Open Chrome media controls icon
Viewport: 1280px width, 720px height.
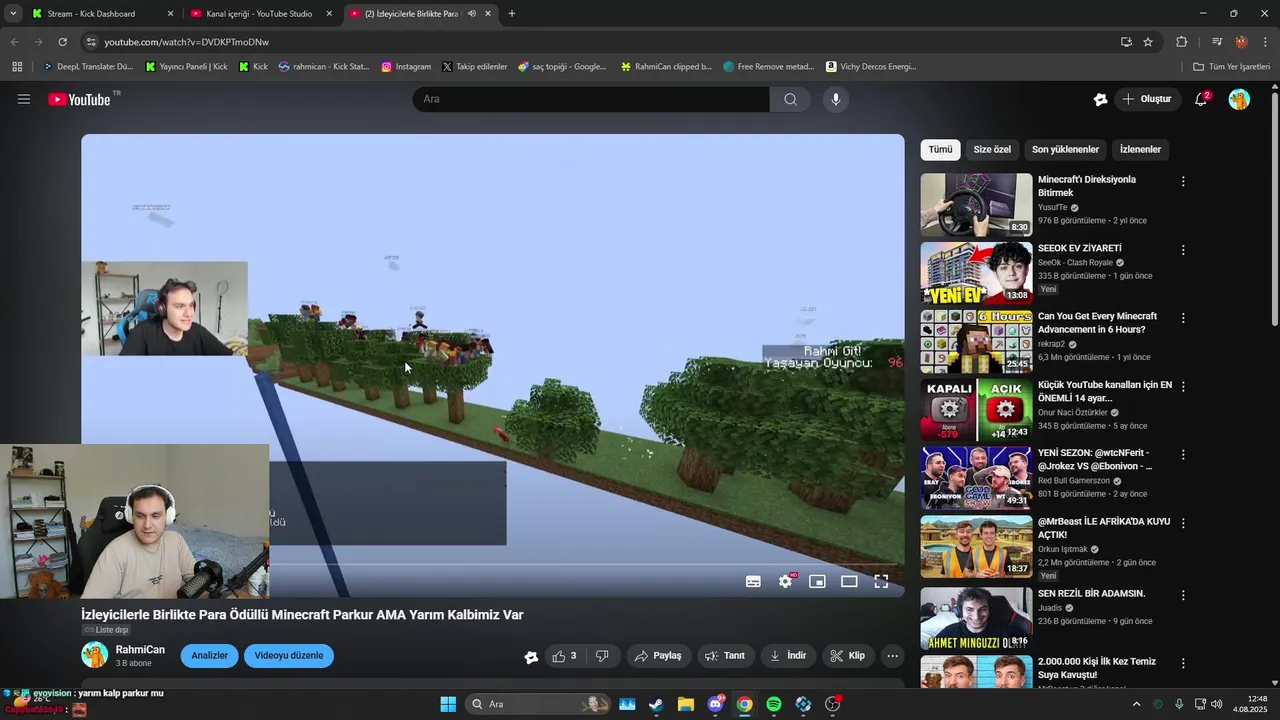pos(1217,42)
